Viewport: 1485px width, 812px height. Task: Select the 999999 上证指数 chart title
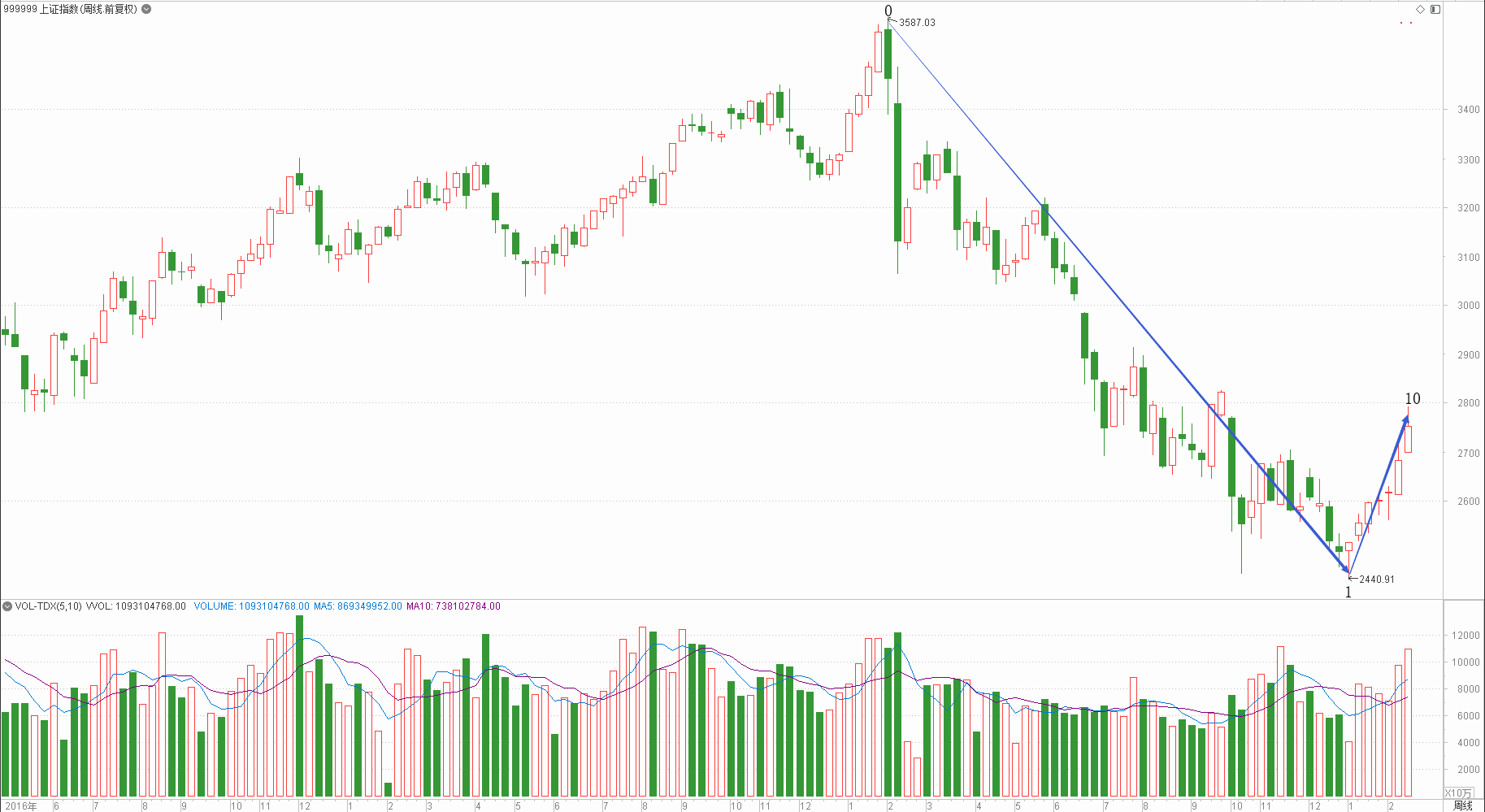pyautogui.click(x=70, y=9)
